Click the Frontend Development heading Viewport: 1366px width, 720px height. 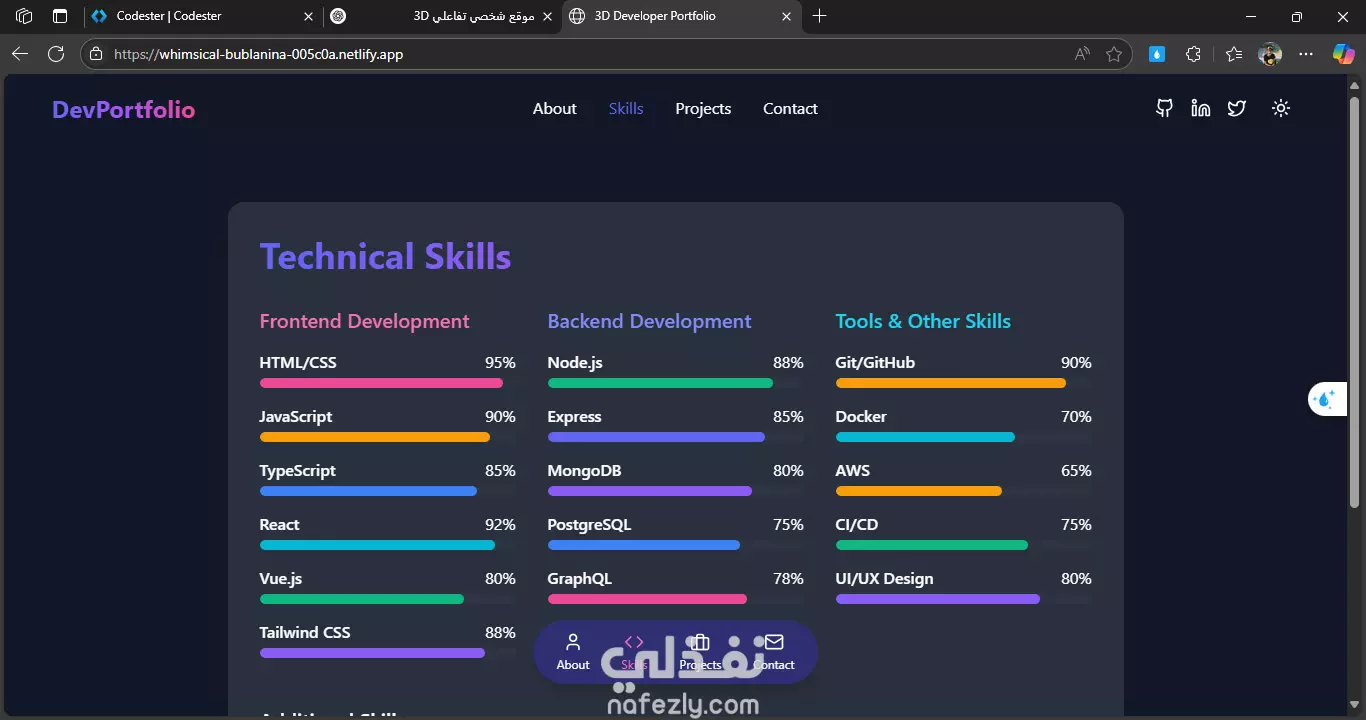tap(364, 321)
